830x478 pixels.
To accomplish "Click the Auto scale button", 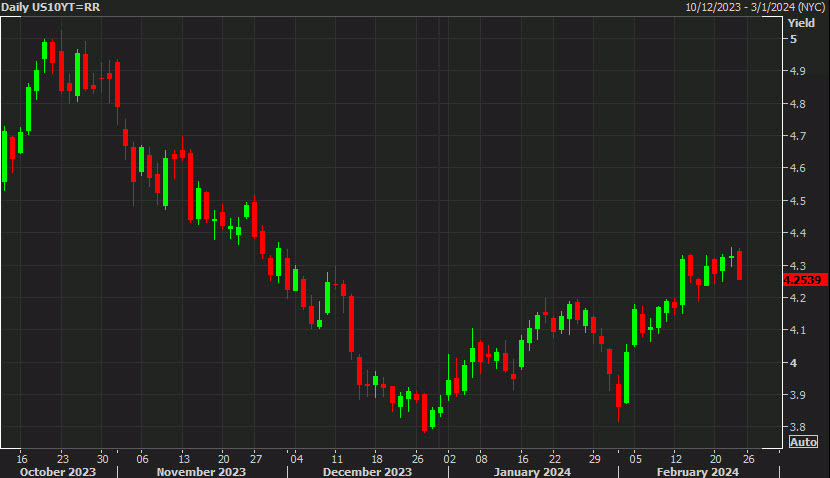I will tap(803, 442).
